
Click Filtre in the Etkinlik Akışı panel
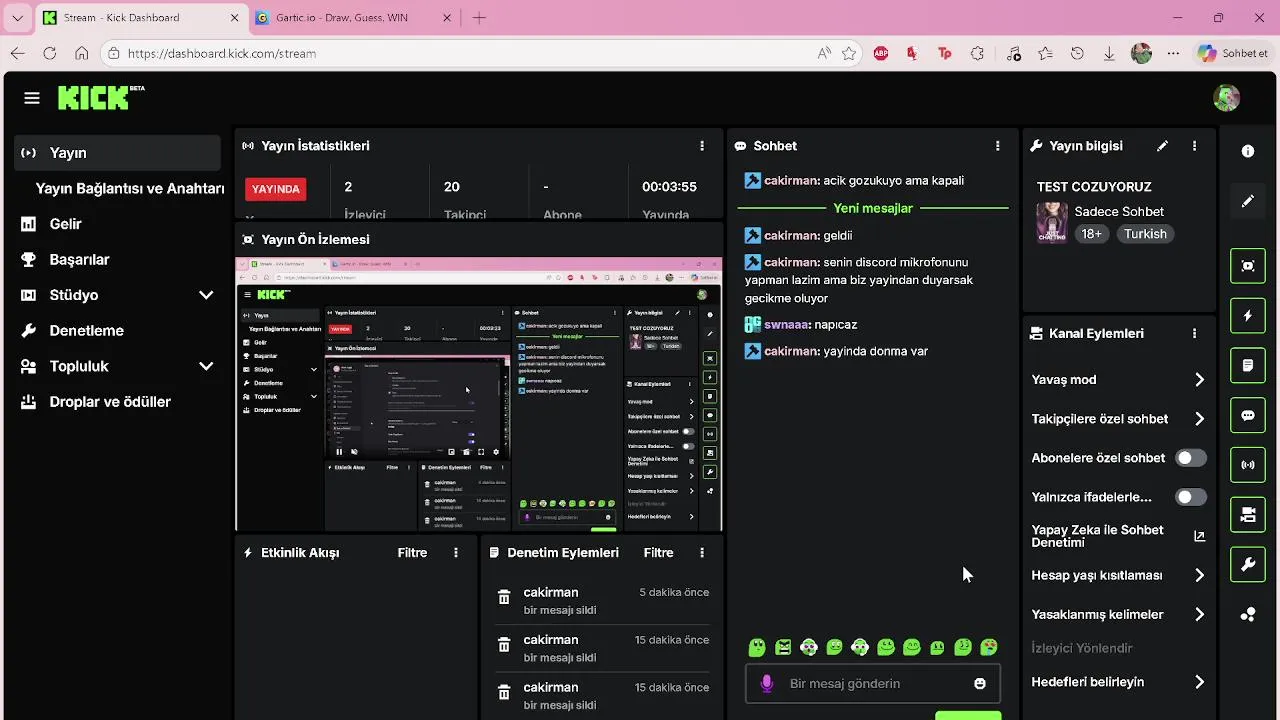[412, 553]
